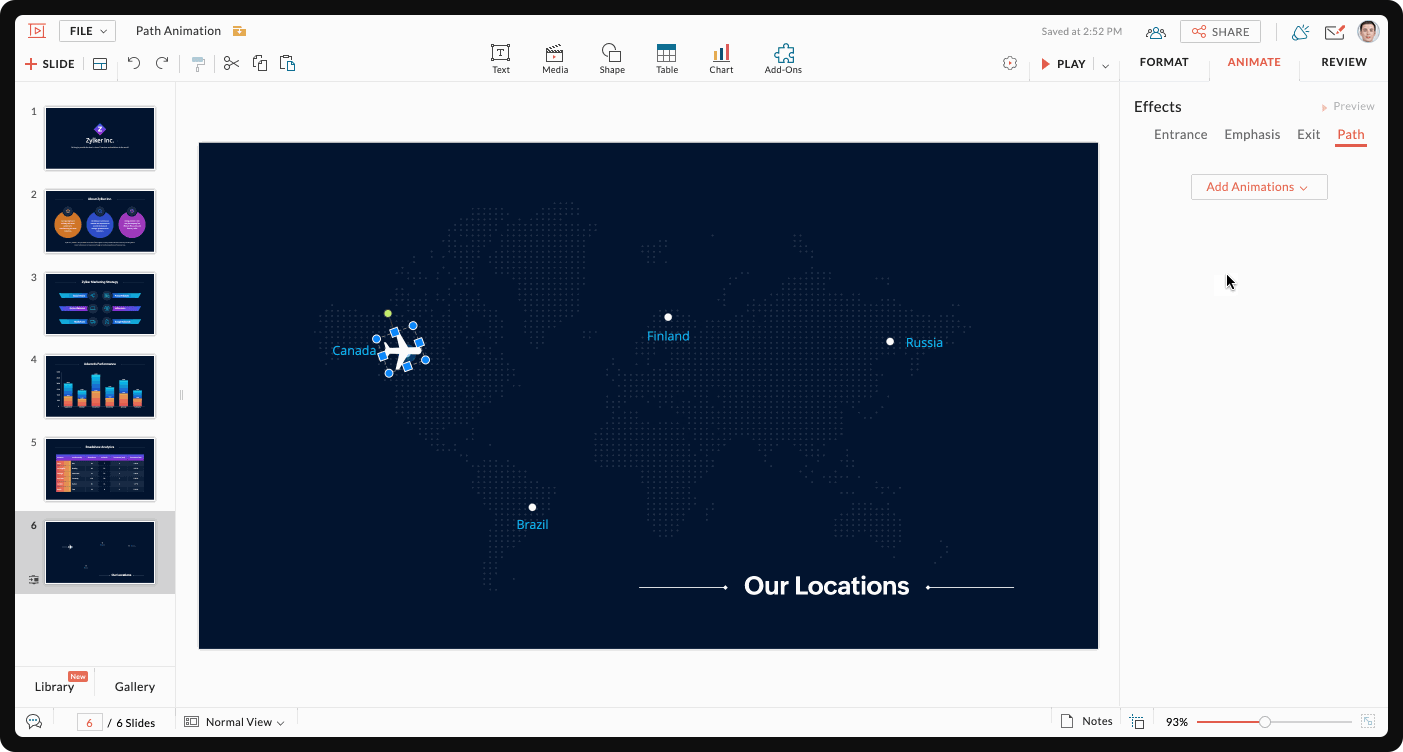This screenshot has width=1403, height=752.
Task: Open the comments chat bubble icon
Action: 34,721
